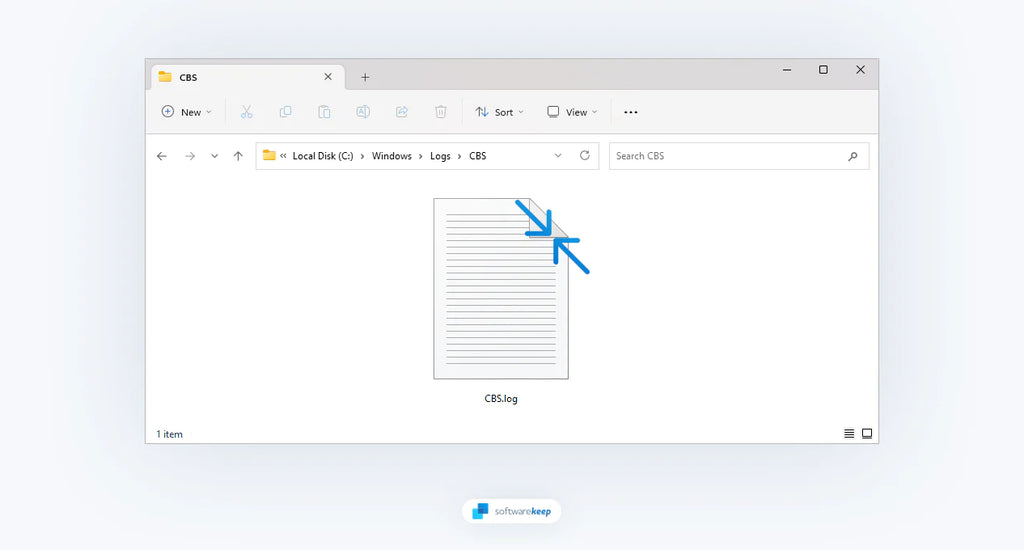Add a new tab with plus button
Viewport: 1024px width, 550px height.
(365, 77)
